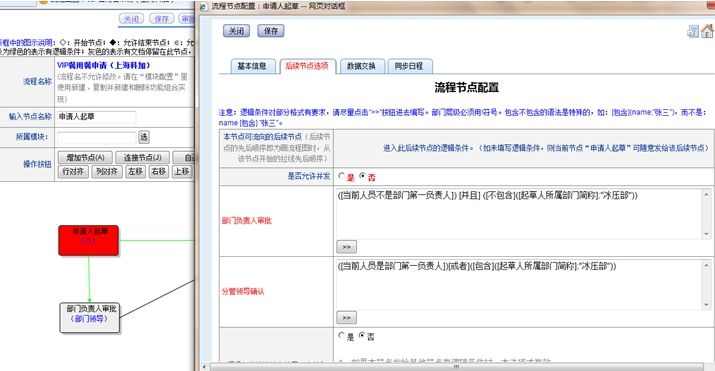This screenshot has height=371, width=715.
Task: Click the dialog horizontal scrollbar thumb
Action: (456, 367)
